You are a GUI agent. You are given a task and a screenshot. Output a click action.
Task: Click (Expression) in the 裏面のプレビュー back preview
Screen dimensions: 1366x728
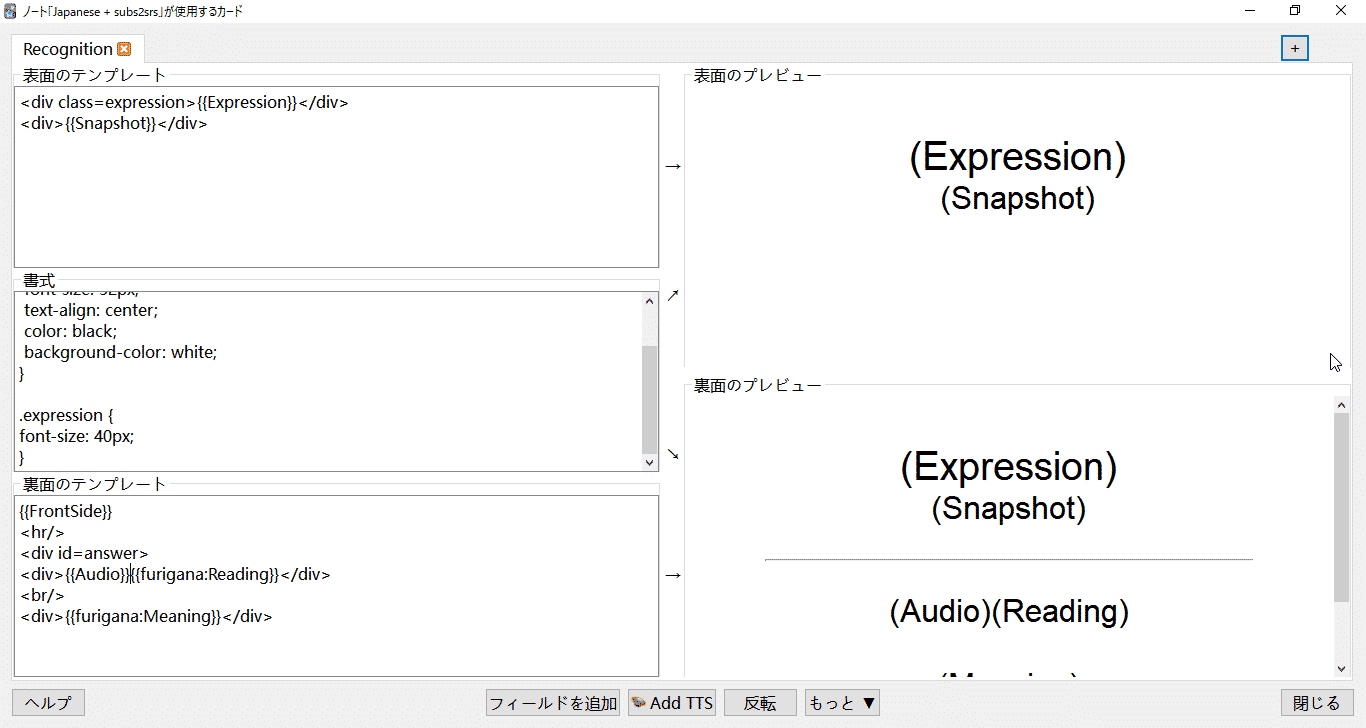(1009, 467)
